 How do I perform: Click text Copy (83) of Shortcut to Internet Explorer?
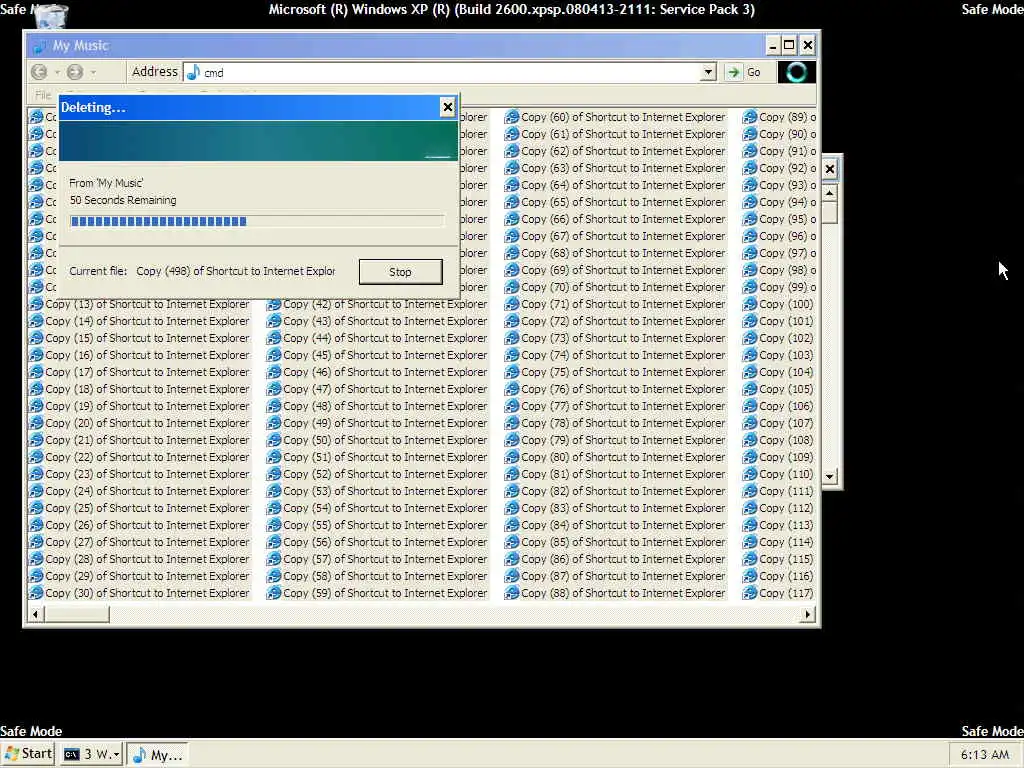(x=623, y=508)
